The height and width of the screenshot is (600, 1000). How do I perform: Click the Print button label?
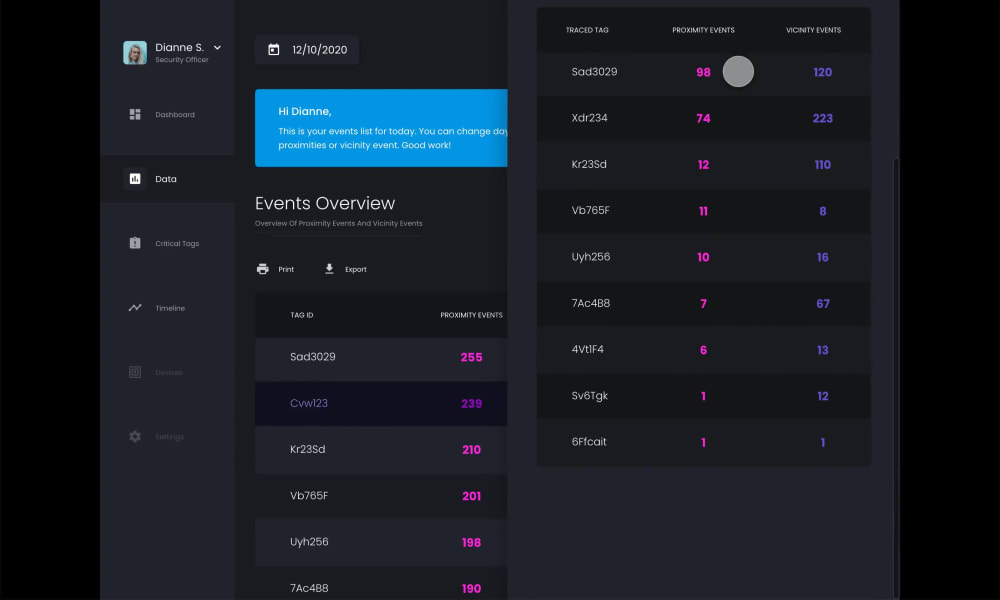coord(286,269)
